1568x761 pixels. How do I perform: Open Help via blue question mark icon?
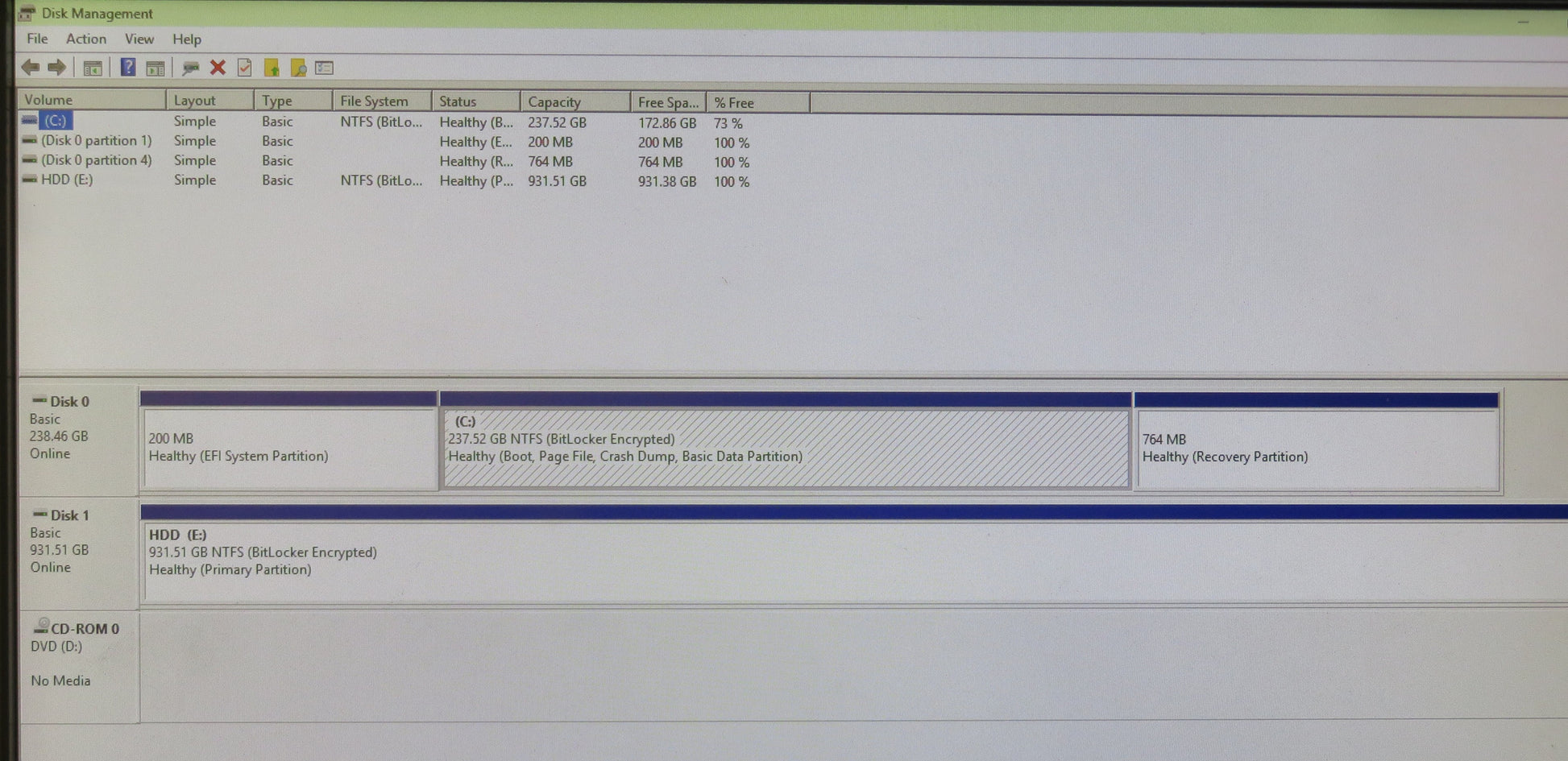(x=127, y=68)
